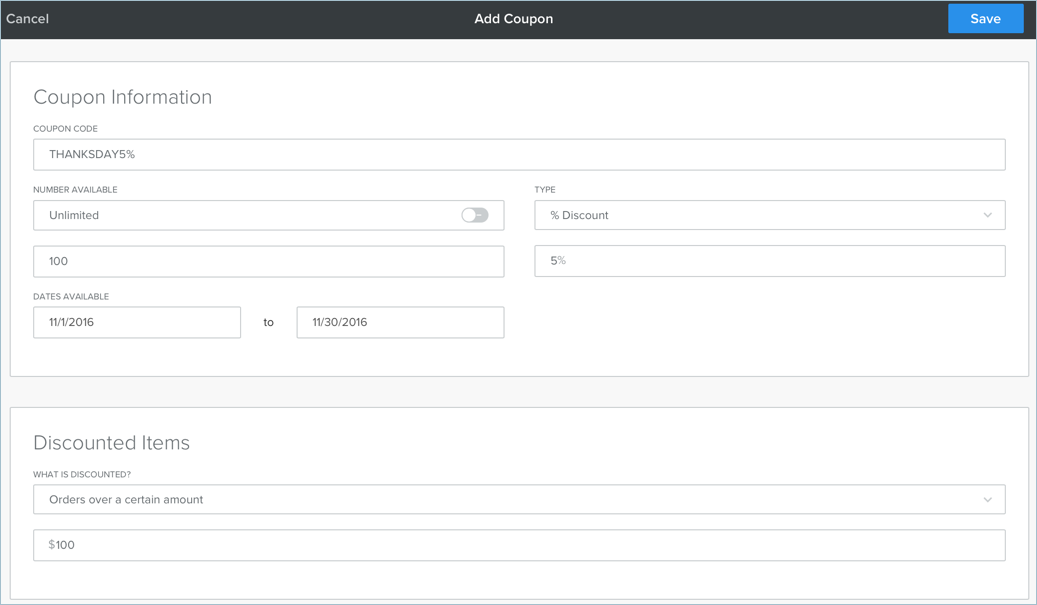Click the DATES AVAILABLE label

point(71,297)
